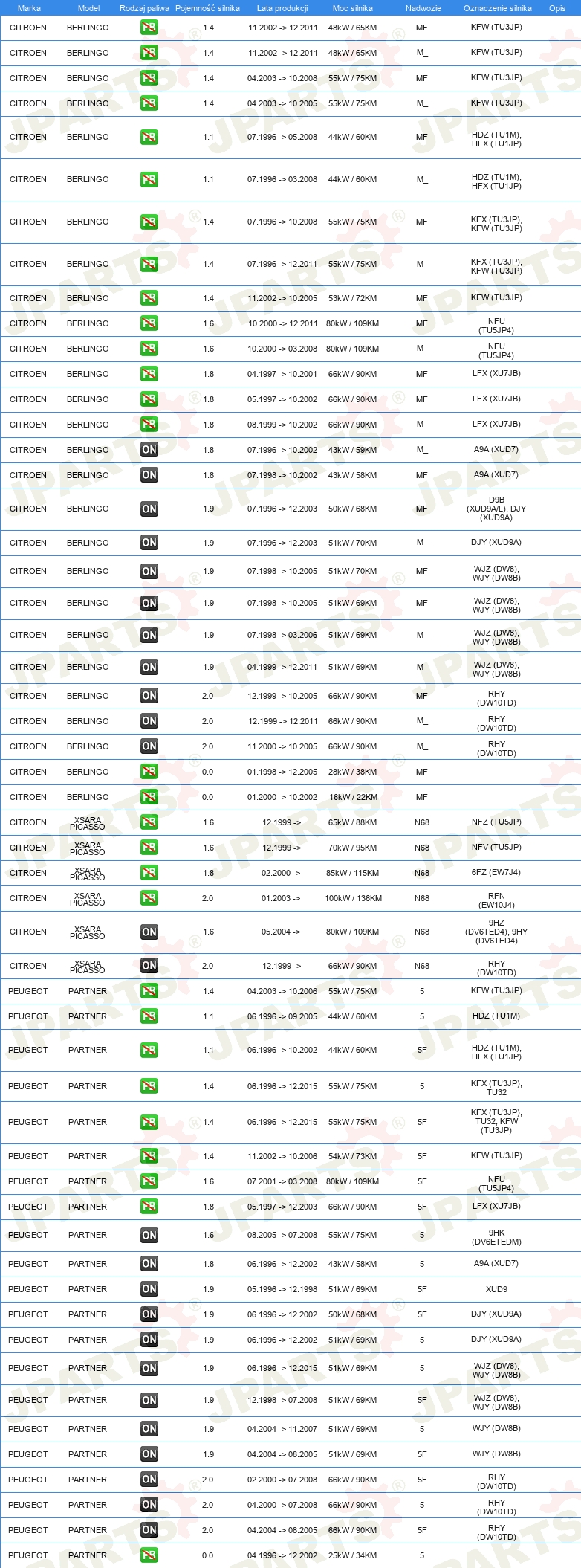Viewport: 581px width, 1568px height.
Task: Click the date range 10.2000 -> 03.2008
Action: click(x=282, y=349)
